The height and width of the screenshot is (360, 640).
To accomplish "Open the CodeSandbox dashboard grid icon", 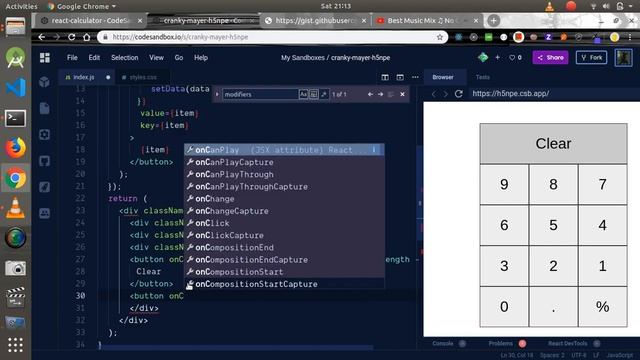I will pyautogui.click(x=45, y=58).
